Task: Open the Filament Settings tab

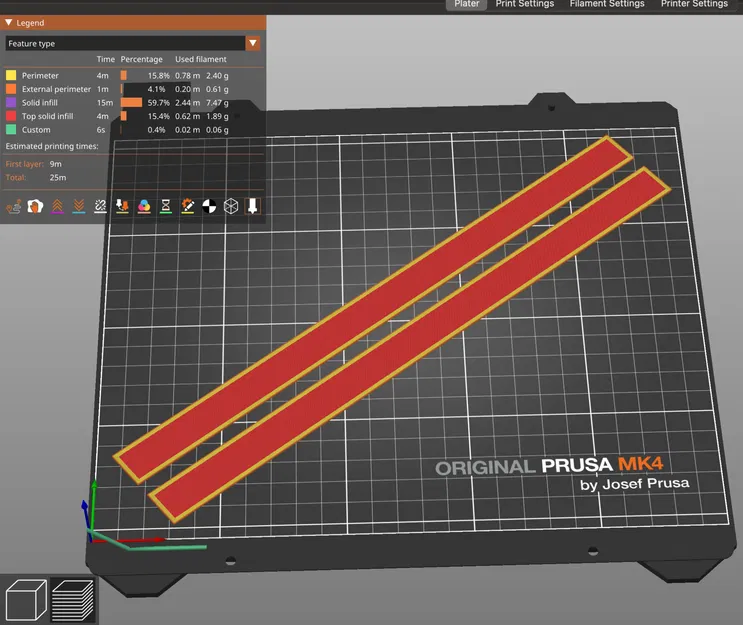Action: pyautogui.click(x=607, y=4)
